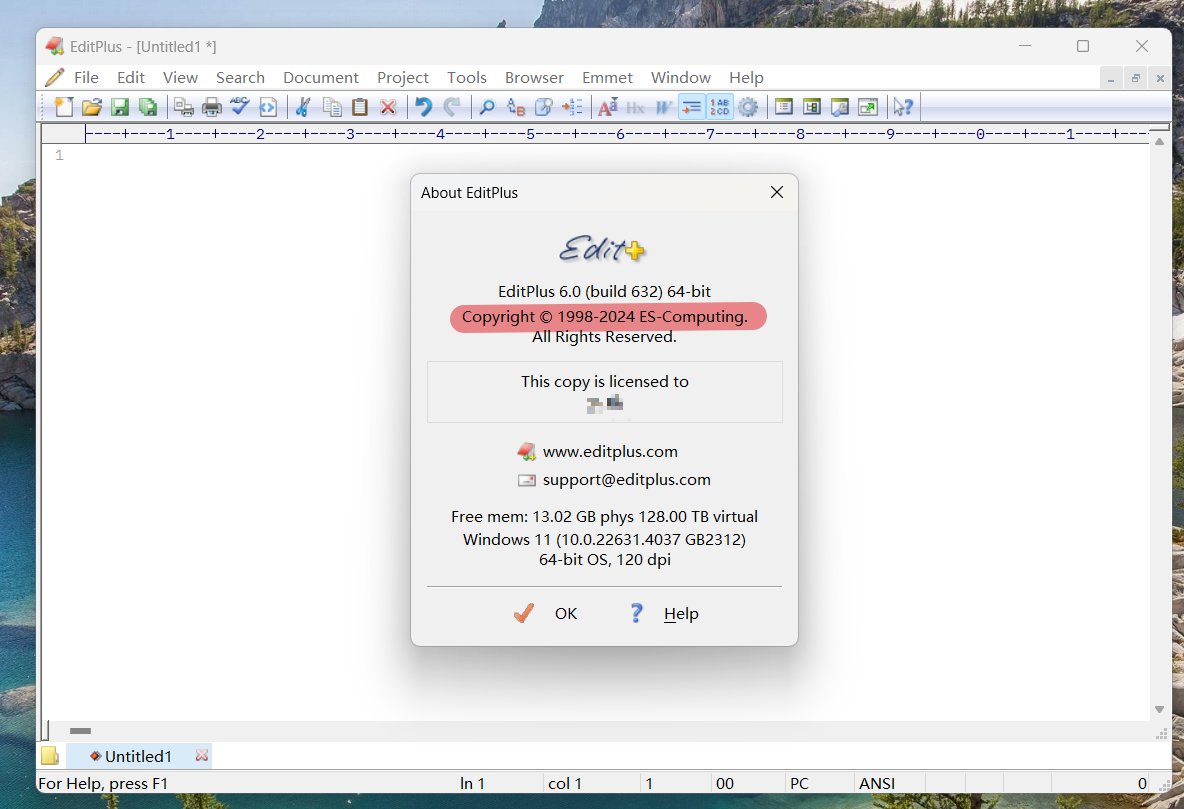Open the Emmet menu
The height and width of the screenshot is (809, 1184).
(x=607, y=77)
